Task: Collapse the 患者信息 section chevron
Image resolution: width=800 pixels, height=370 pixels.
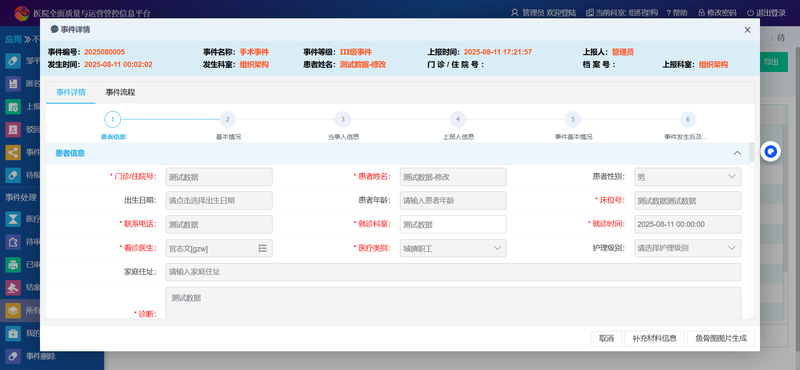Action: point(737,153)
